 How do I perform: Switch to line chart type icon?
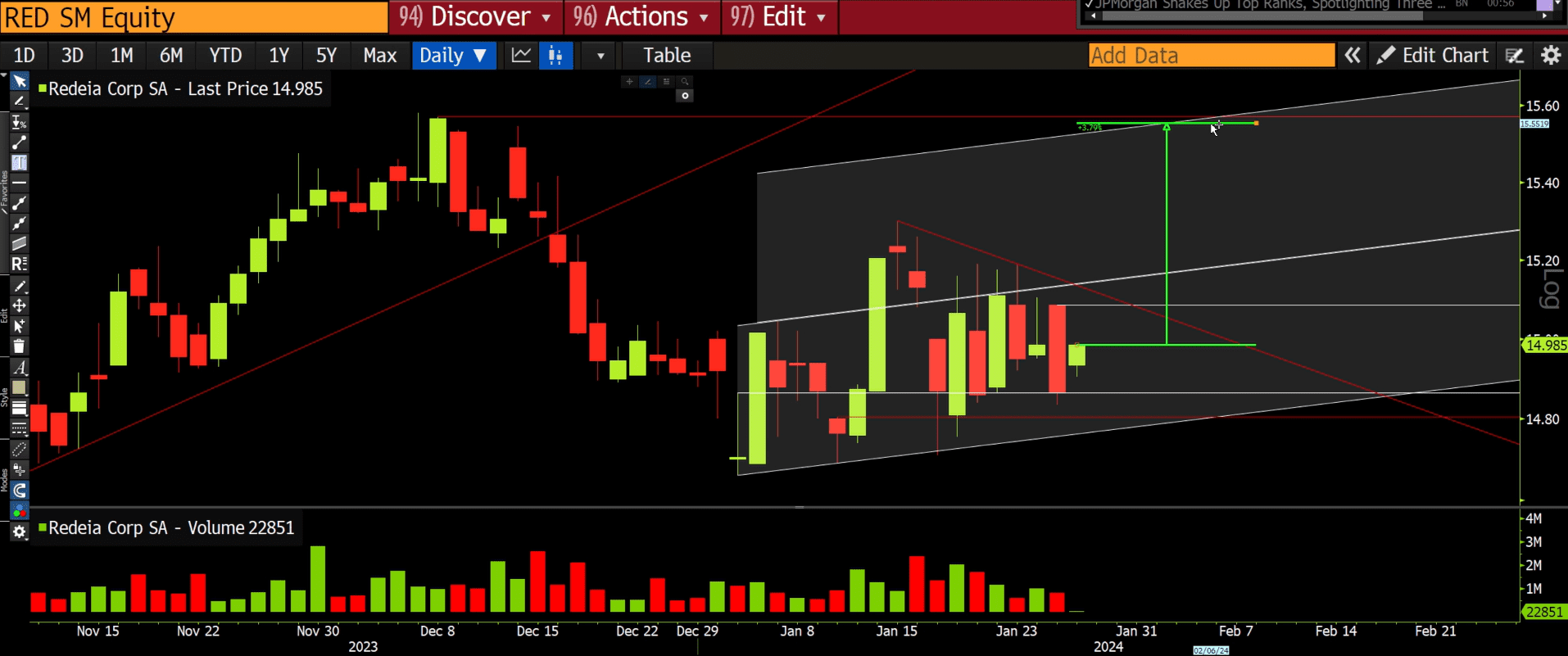click(x=521, y=56)
